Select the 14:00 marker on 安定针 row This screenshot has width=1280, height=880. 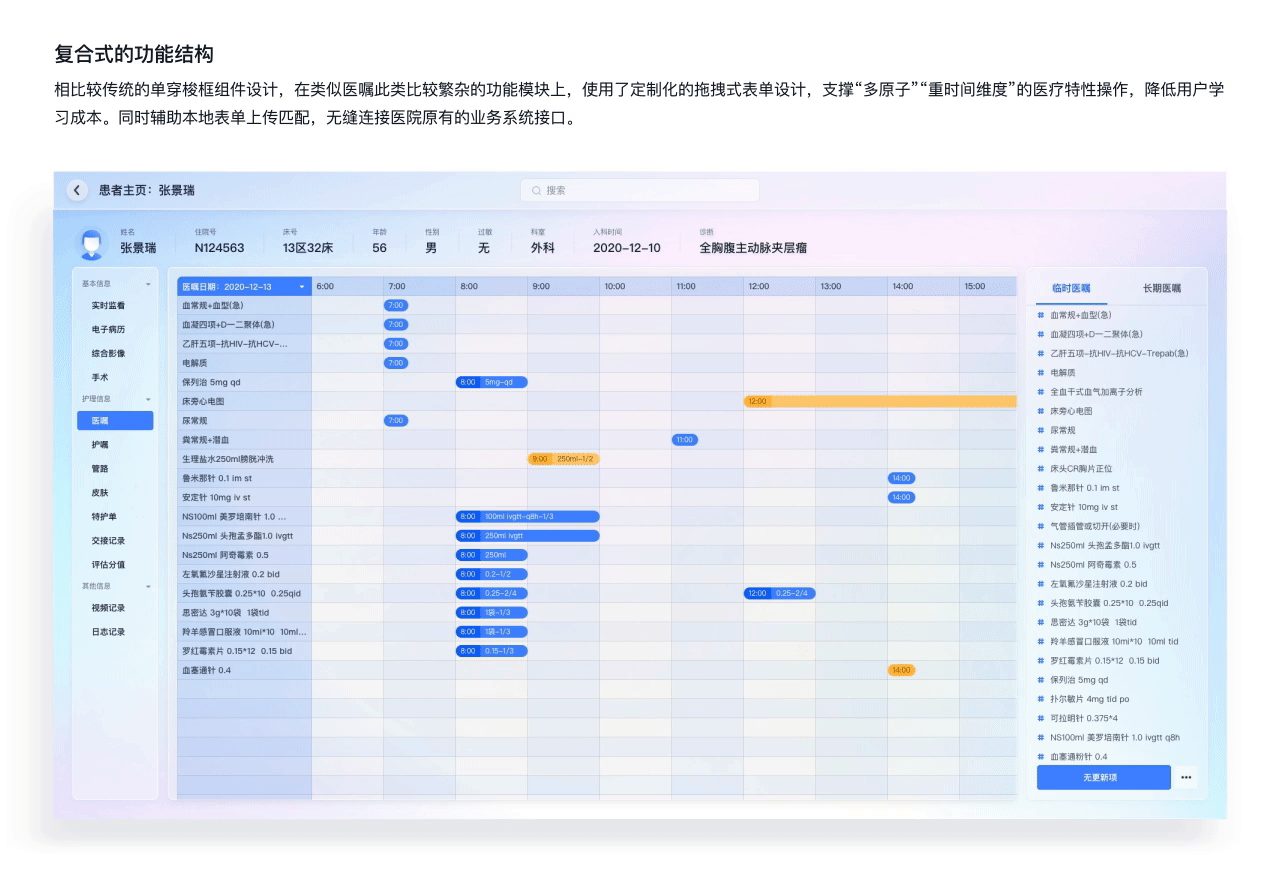(901, 497)
